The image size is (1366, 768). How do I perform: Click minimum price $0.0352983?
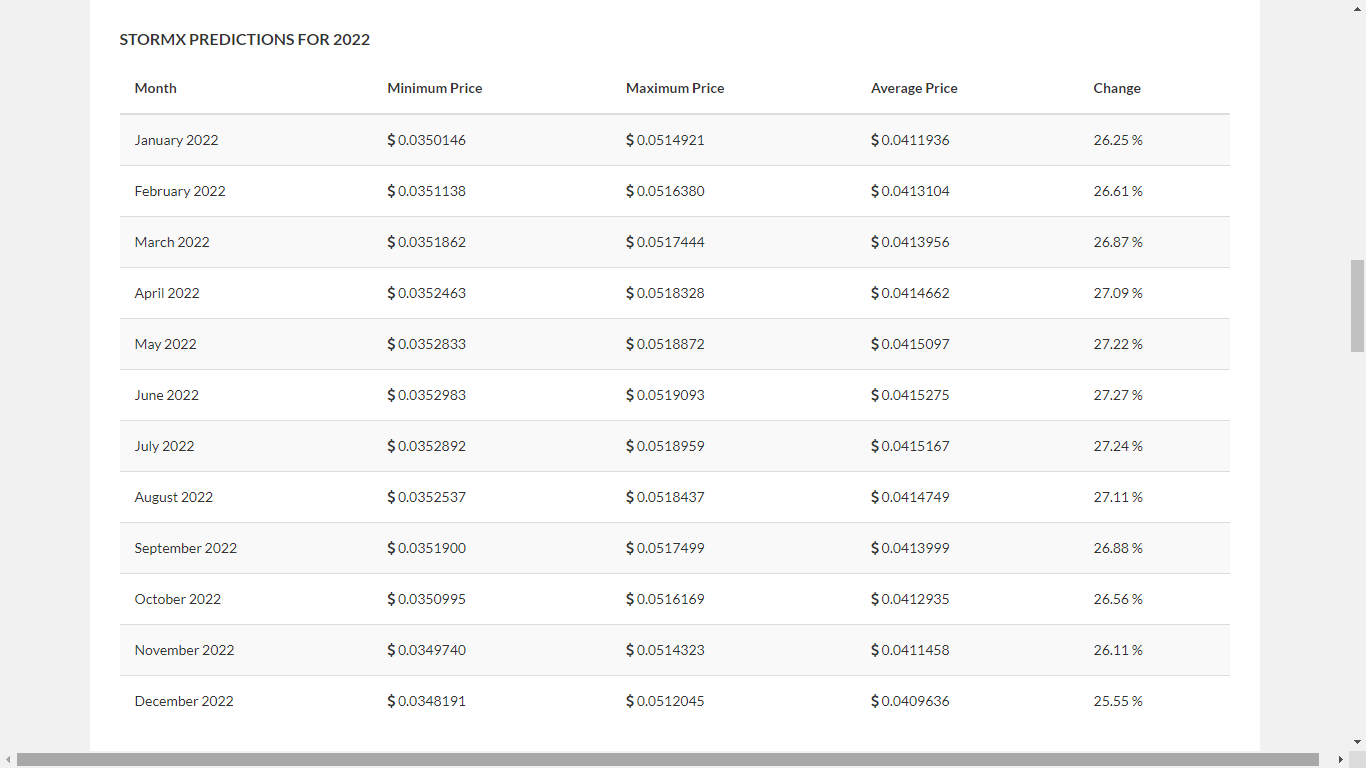(426, 395)
